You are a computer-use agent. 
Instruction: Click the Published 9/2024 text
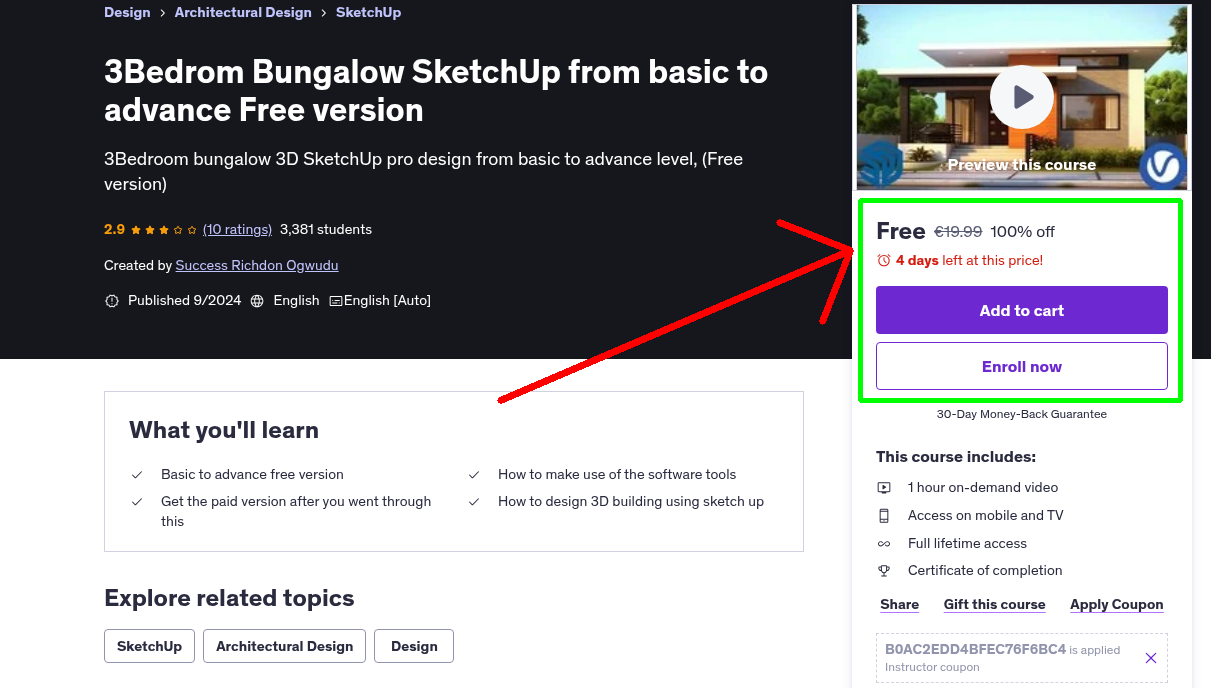click(x=185, y=301)
